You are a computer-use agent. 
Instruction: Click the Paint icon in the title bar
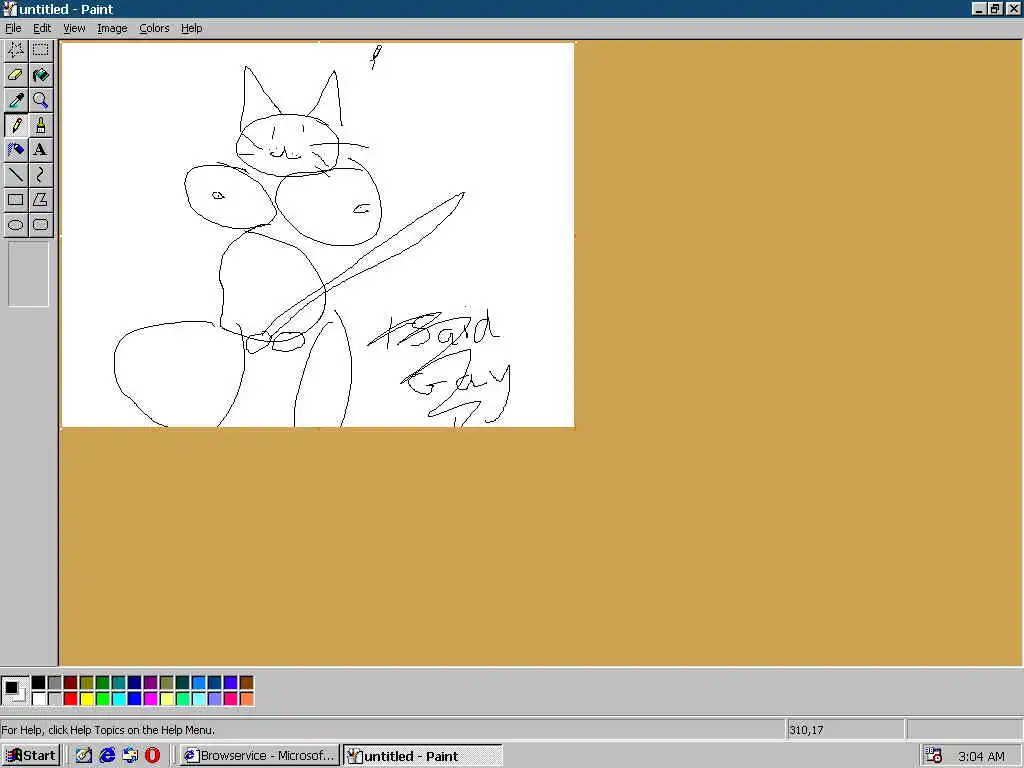tap(9, 9)
